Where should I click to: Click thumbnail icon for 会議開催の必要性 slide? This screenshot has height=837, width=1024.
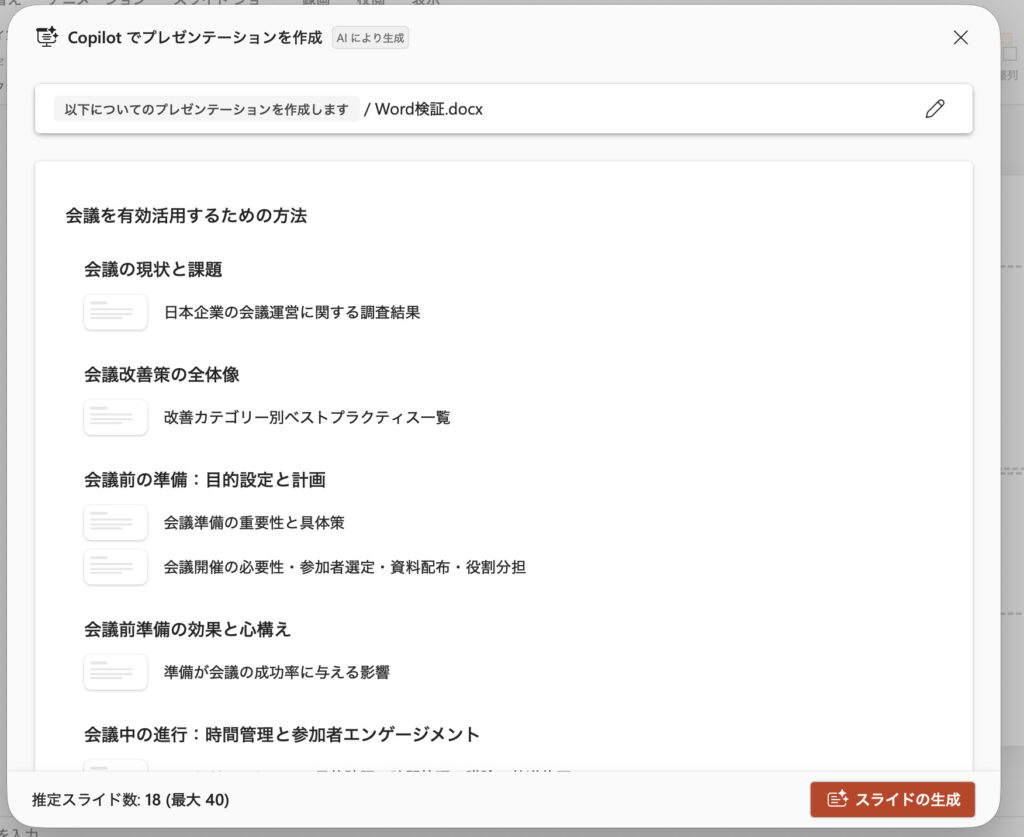[115, 567]
